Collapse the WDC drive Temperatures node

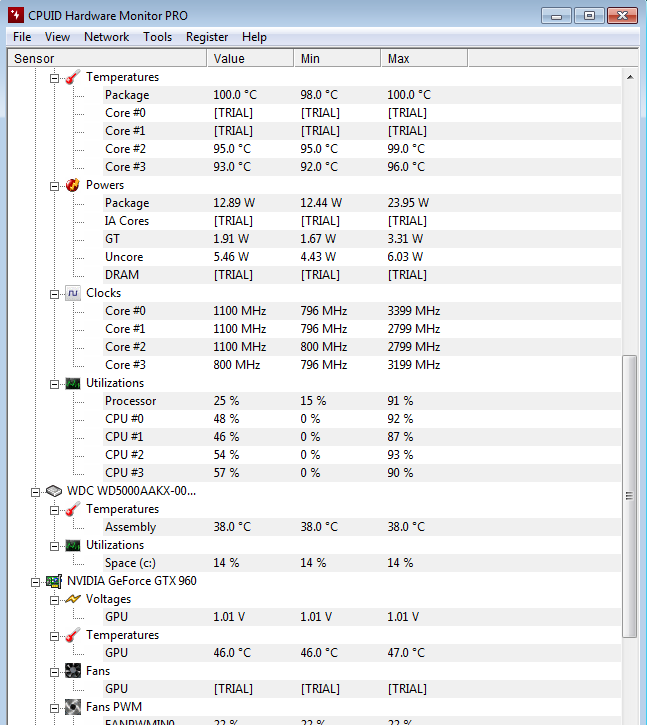pos(55,510)
